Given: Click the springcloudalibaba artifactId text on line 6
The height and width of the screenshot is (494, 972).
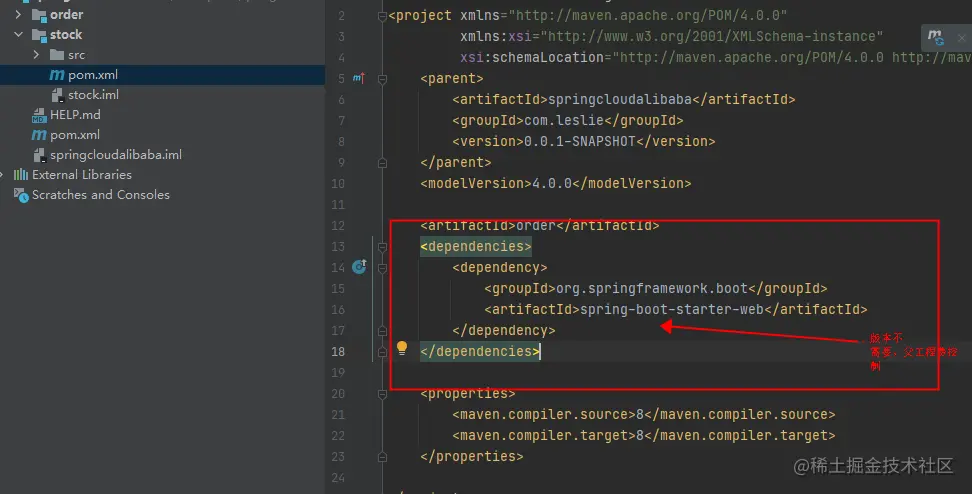Looking at the screenshot, I should point(620,99).
